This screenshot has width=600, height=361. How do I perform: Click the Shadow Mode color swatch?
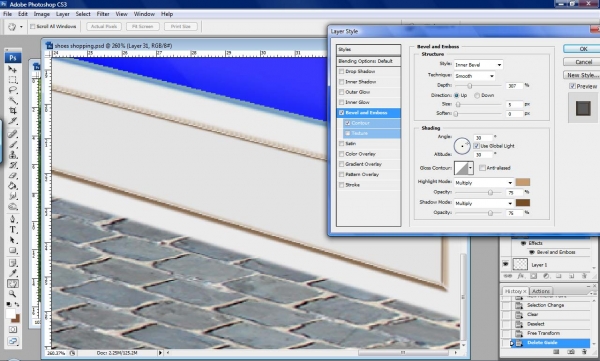[523, 203]
